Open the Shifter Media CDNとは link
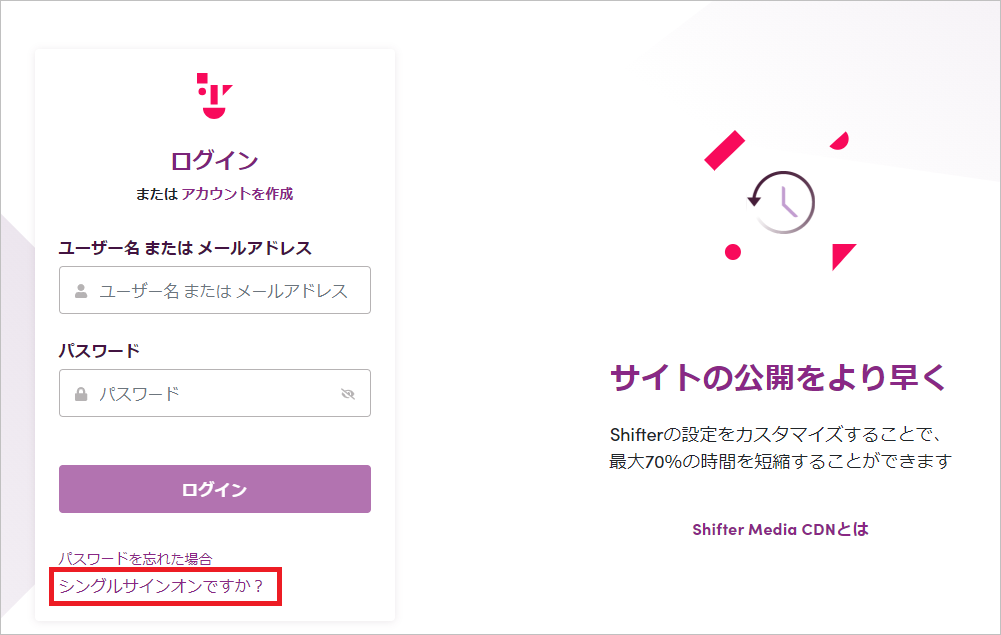The image size is (1001, 635). point(780,529)
